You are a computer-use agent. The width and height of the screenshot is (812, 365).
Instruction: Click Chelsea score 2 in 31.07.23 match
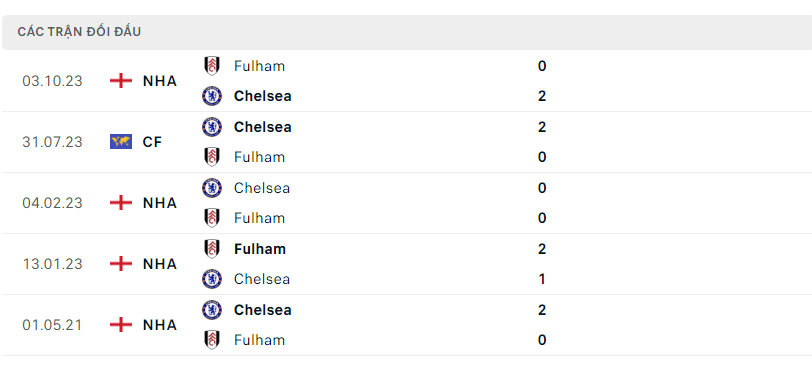coord(542,127)
